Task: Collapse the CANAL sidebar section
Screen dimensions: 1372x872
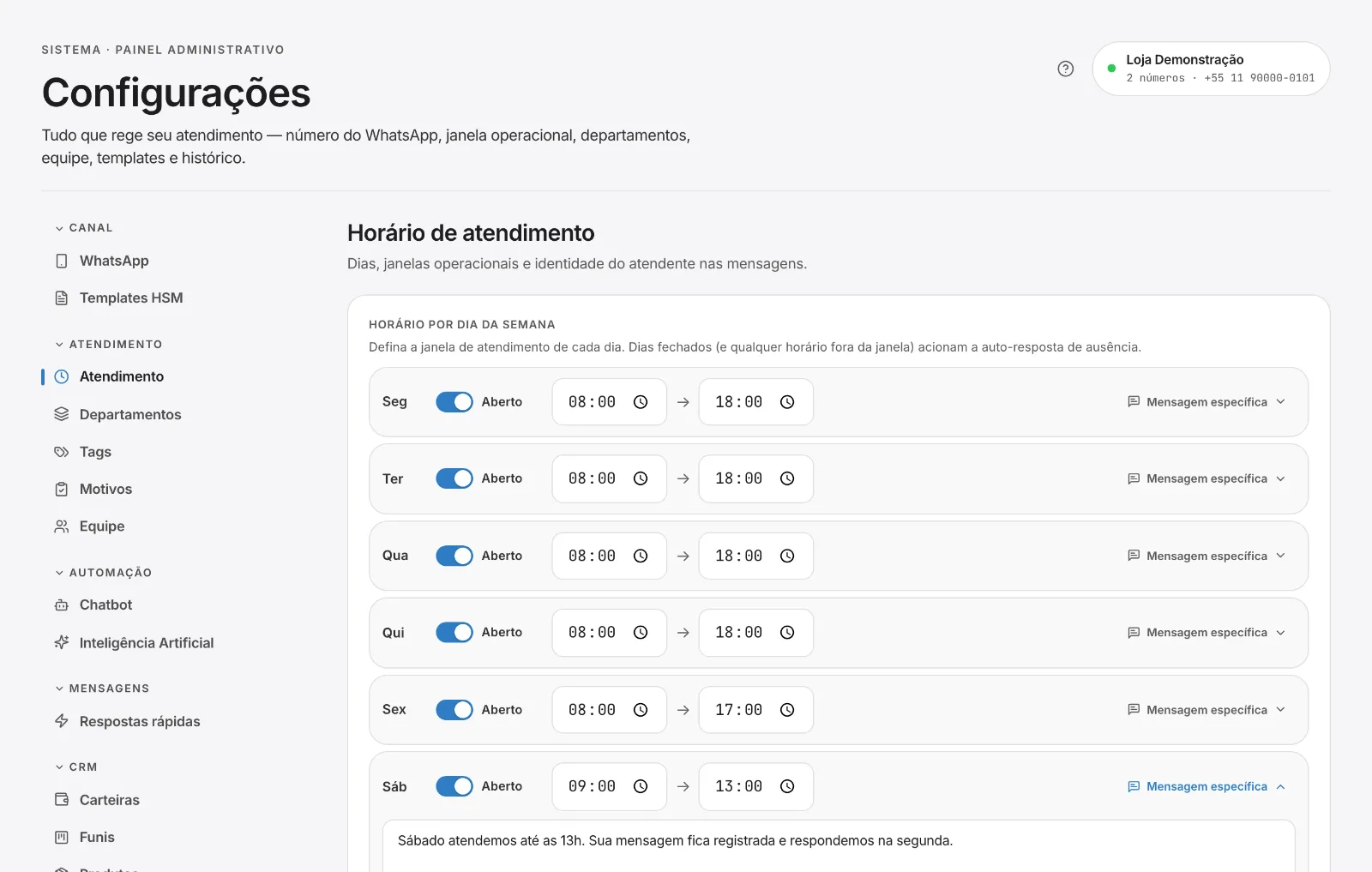Action: click(x=84, y=228)
